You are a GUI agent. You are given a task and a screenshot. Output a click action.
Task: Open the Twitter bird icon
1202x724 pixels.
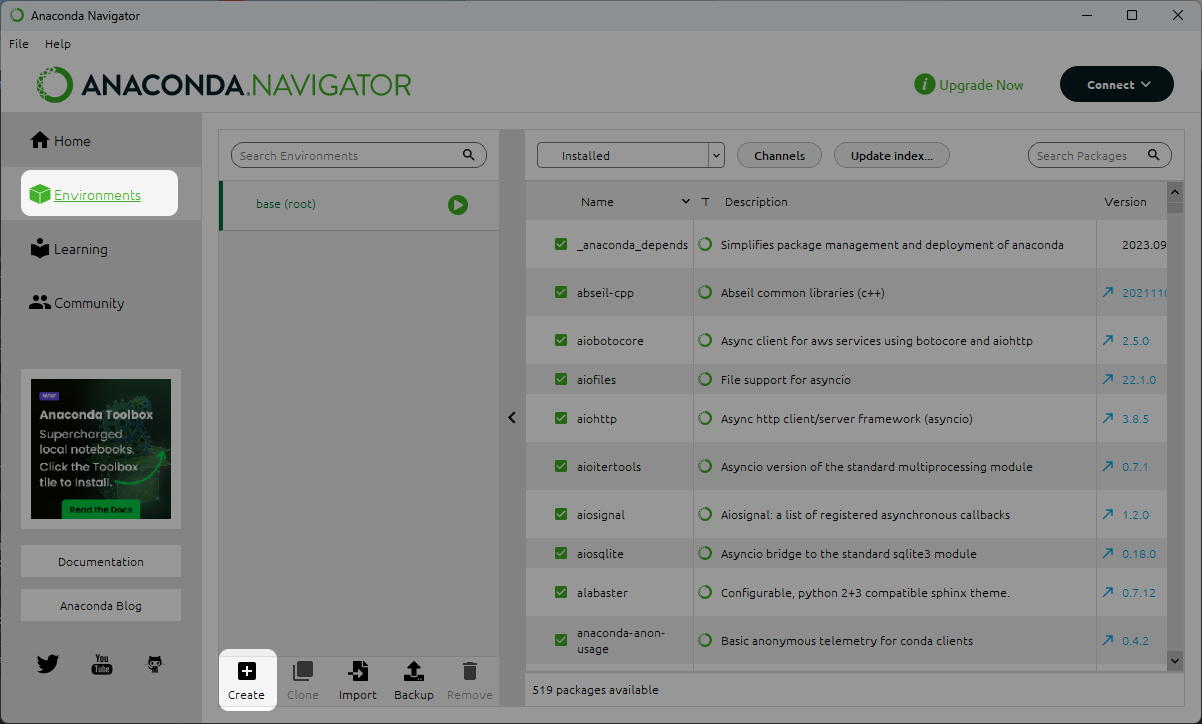click(x=48, y=663)
